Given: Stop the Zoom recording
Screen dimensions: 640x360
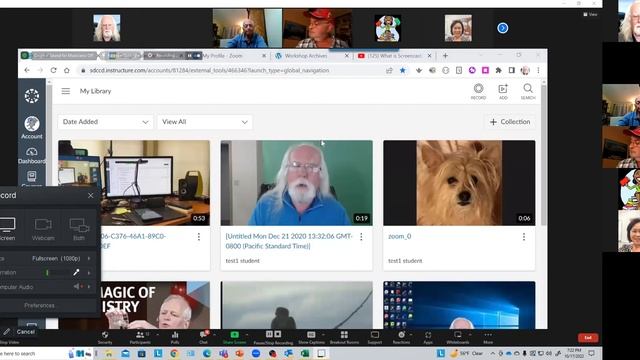Looking at the screenshot, I should tap(278, 334).
